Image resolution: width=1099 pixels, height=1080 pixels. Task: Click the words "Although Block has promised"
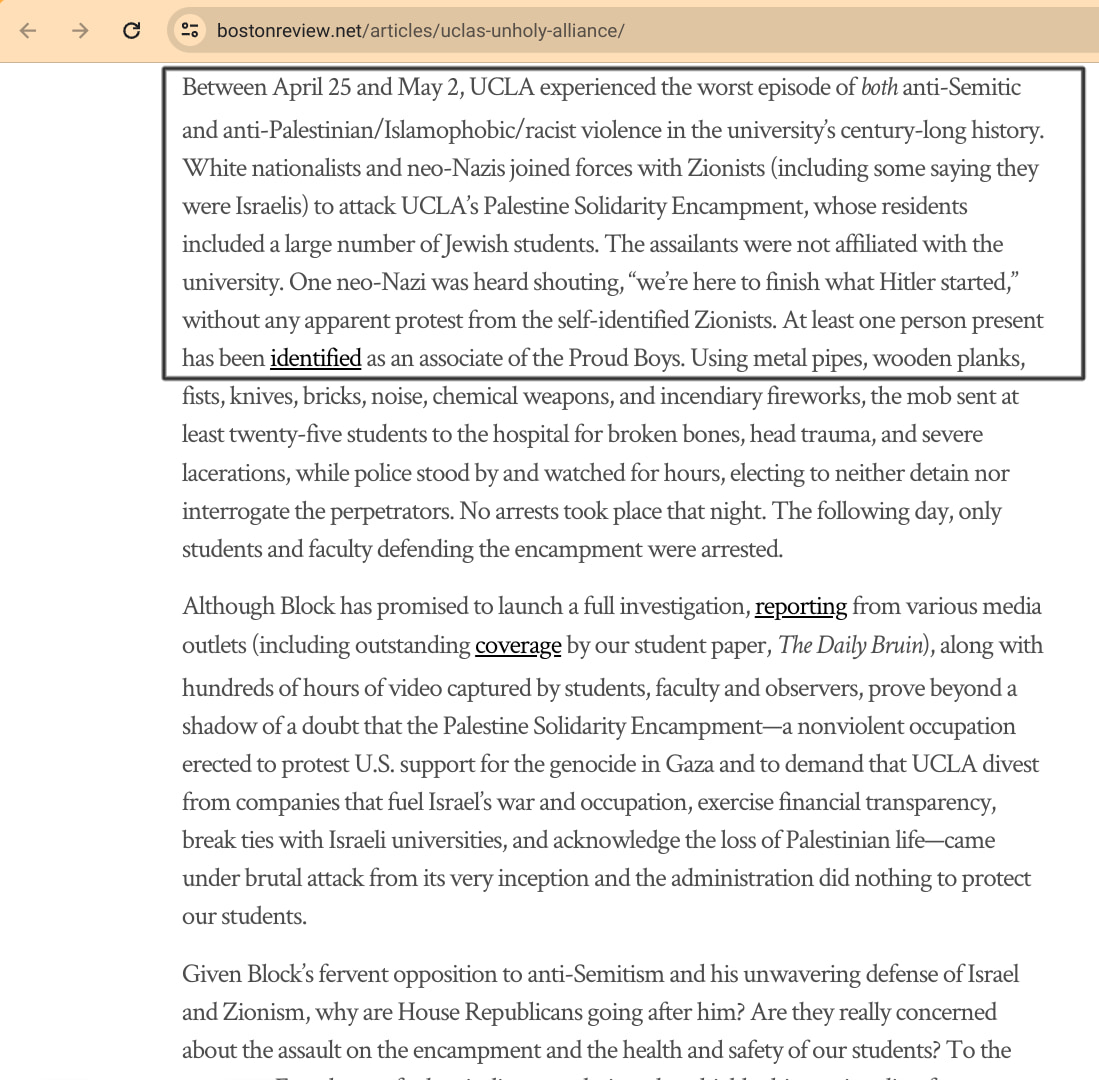tap(315, 607)
